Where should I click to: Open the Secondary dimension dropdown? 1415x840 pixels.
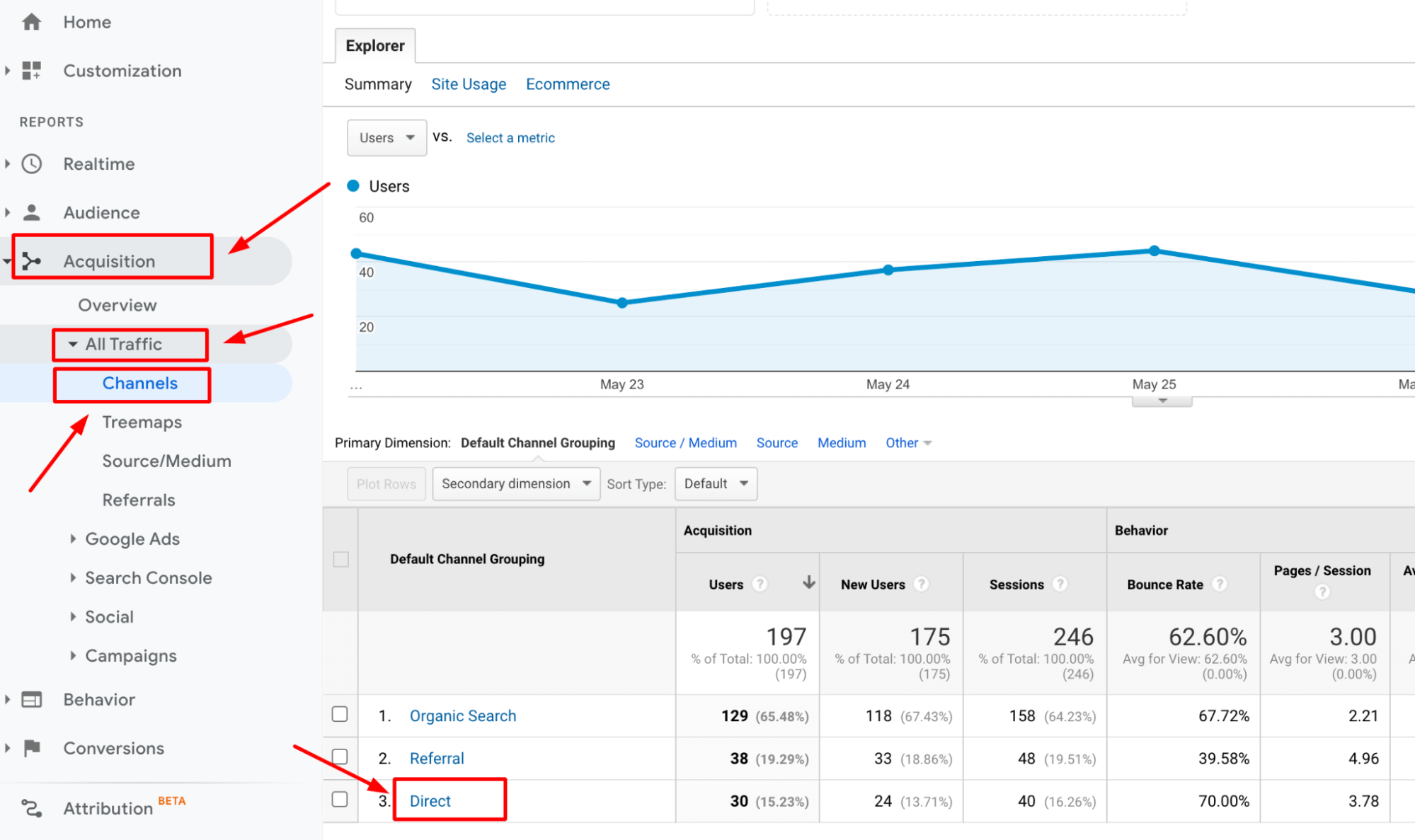pyautogui.click(x=516, y=483)
